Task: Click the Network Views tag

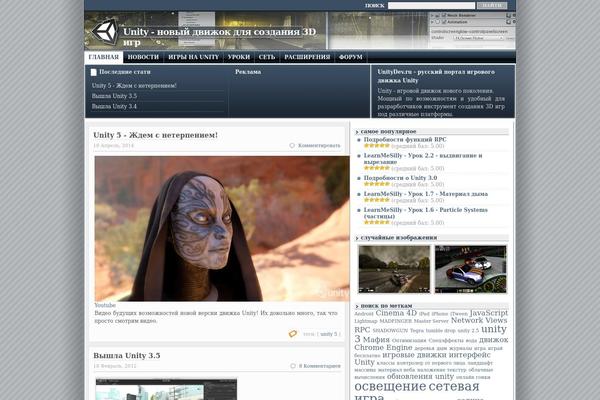Action: pyautogui.click(x=479, y=320)
